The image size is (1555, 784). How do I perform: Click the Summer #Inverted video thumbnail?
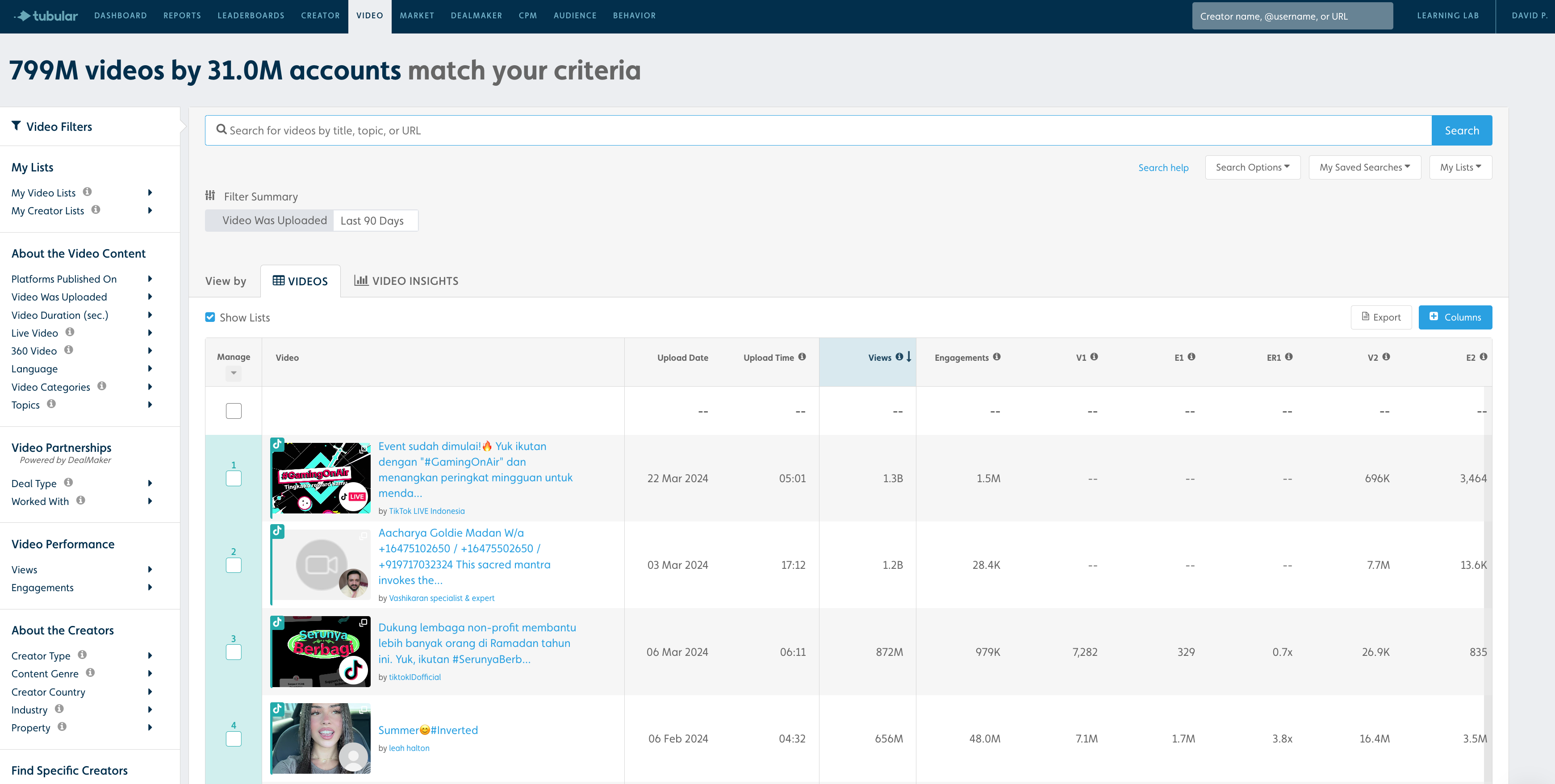click(x=321, y=738)
